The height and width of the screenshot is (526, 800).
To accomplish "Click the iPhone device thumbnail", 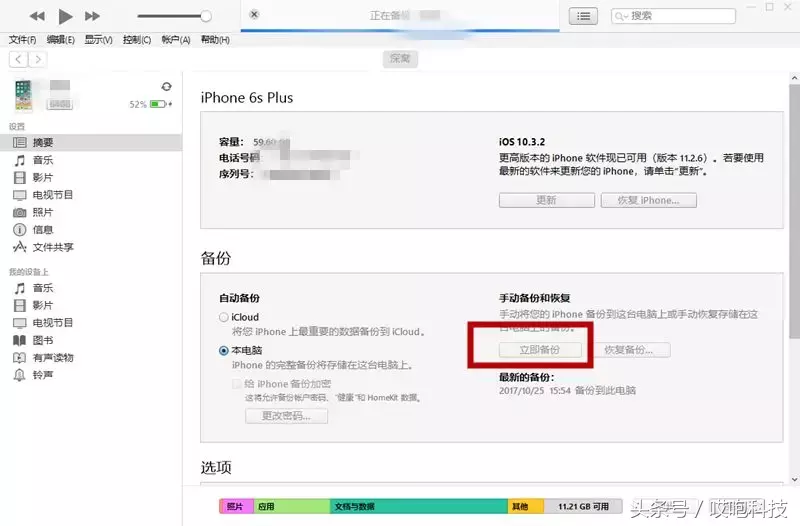I will tap(23, 95).
